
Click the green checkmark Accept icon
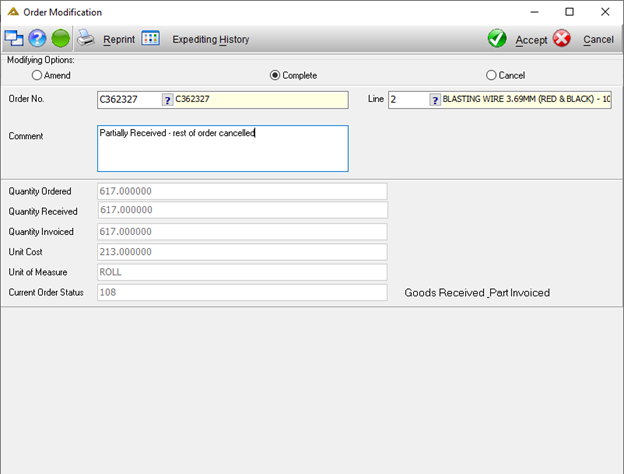point(497,39)
